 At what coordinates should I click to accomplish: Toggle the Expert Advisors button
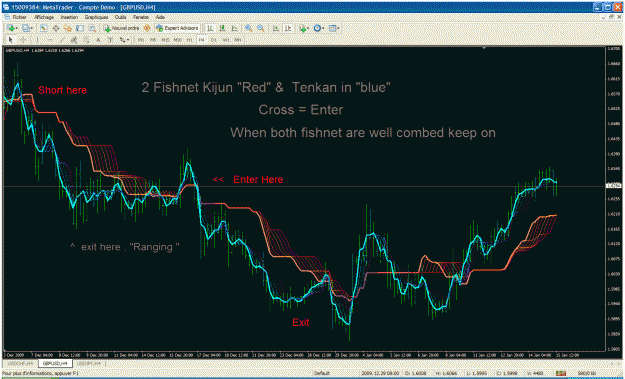[x=177, y=28]
